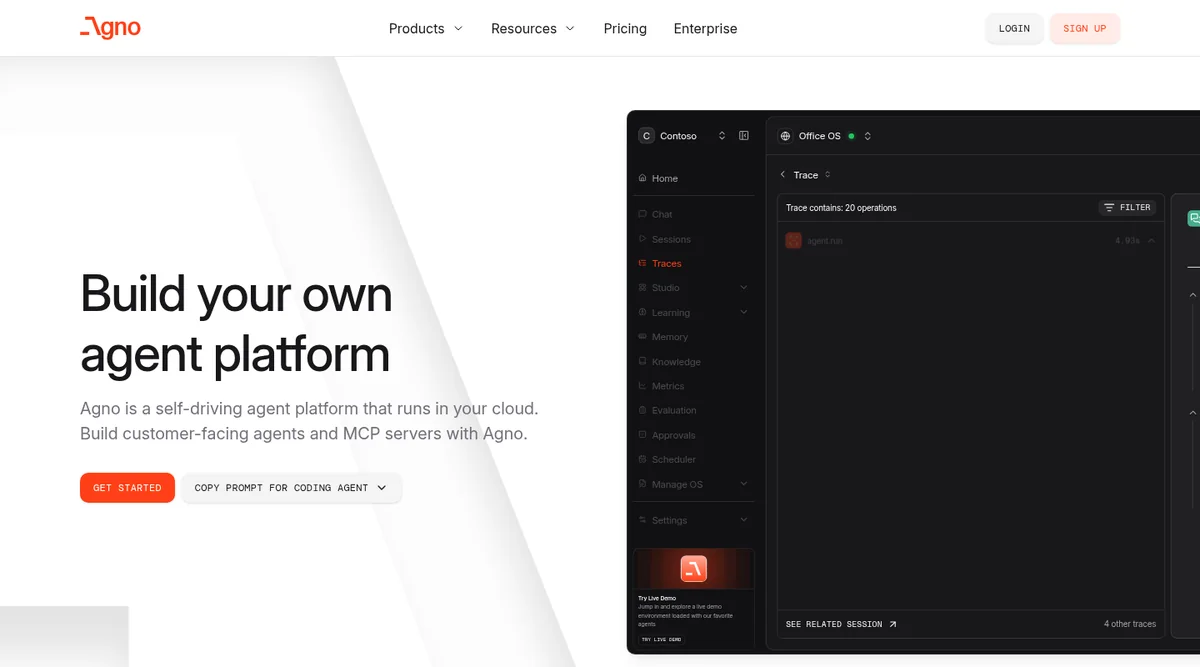
Task: Open the Office OS selector arrows
Action: (x=867, y=136)
